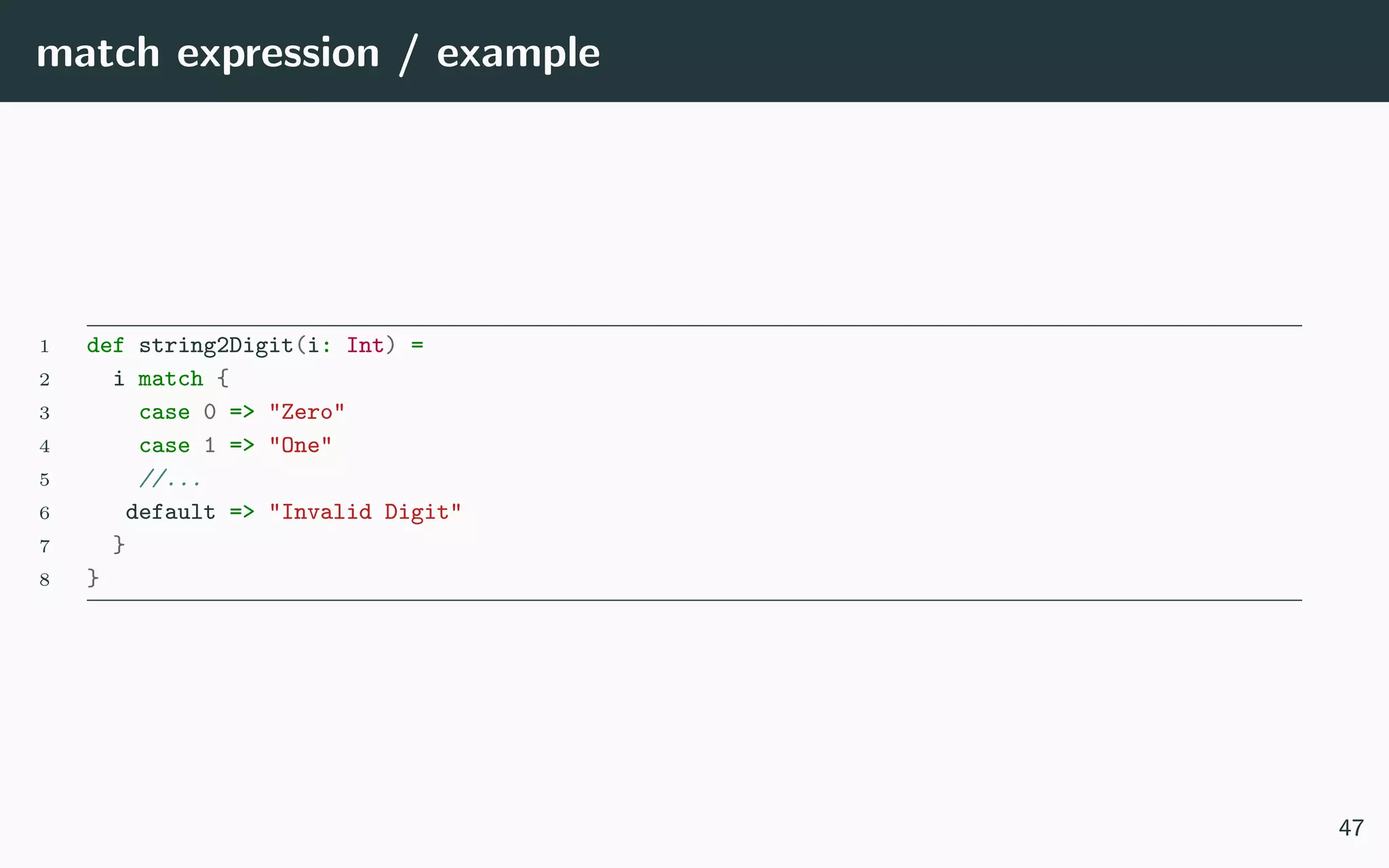Image resolution: width=1389 pixels, height=868 pixels.
Task: Click line number 6 in the code listing
Action: click(45, 513)
